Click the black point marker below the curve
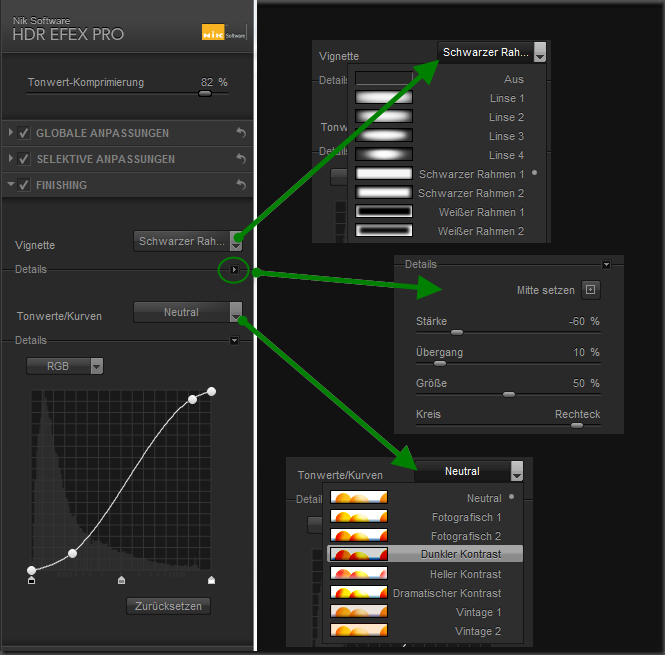This screenshot has height=655, width=665. point(31,580)
